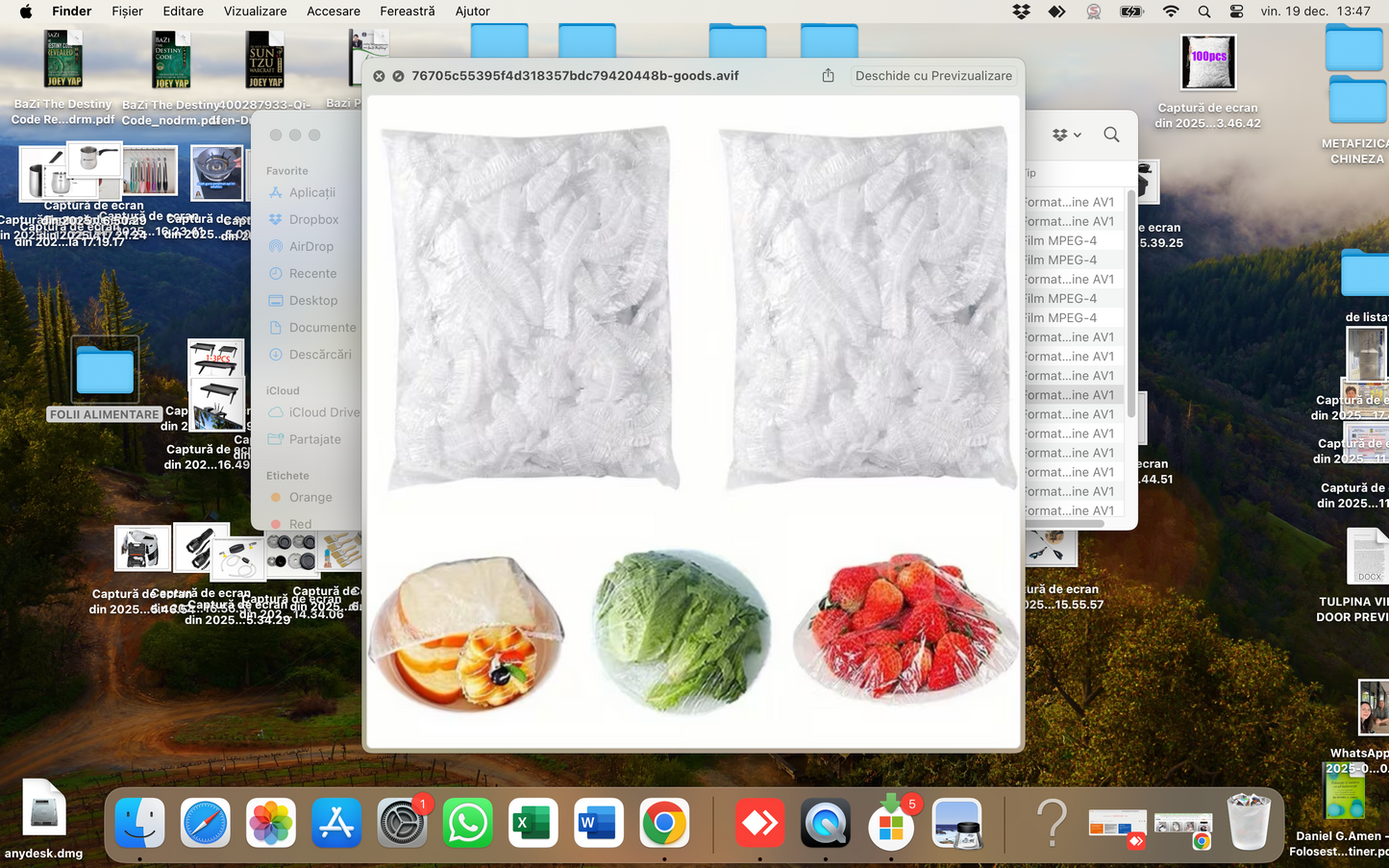Select Descărcări in the Finder sidebar
1389x868 pixels.
(x=319, y=355)
